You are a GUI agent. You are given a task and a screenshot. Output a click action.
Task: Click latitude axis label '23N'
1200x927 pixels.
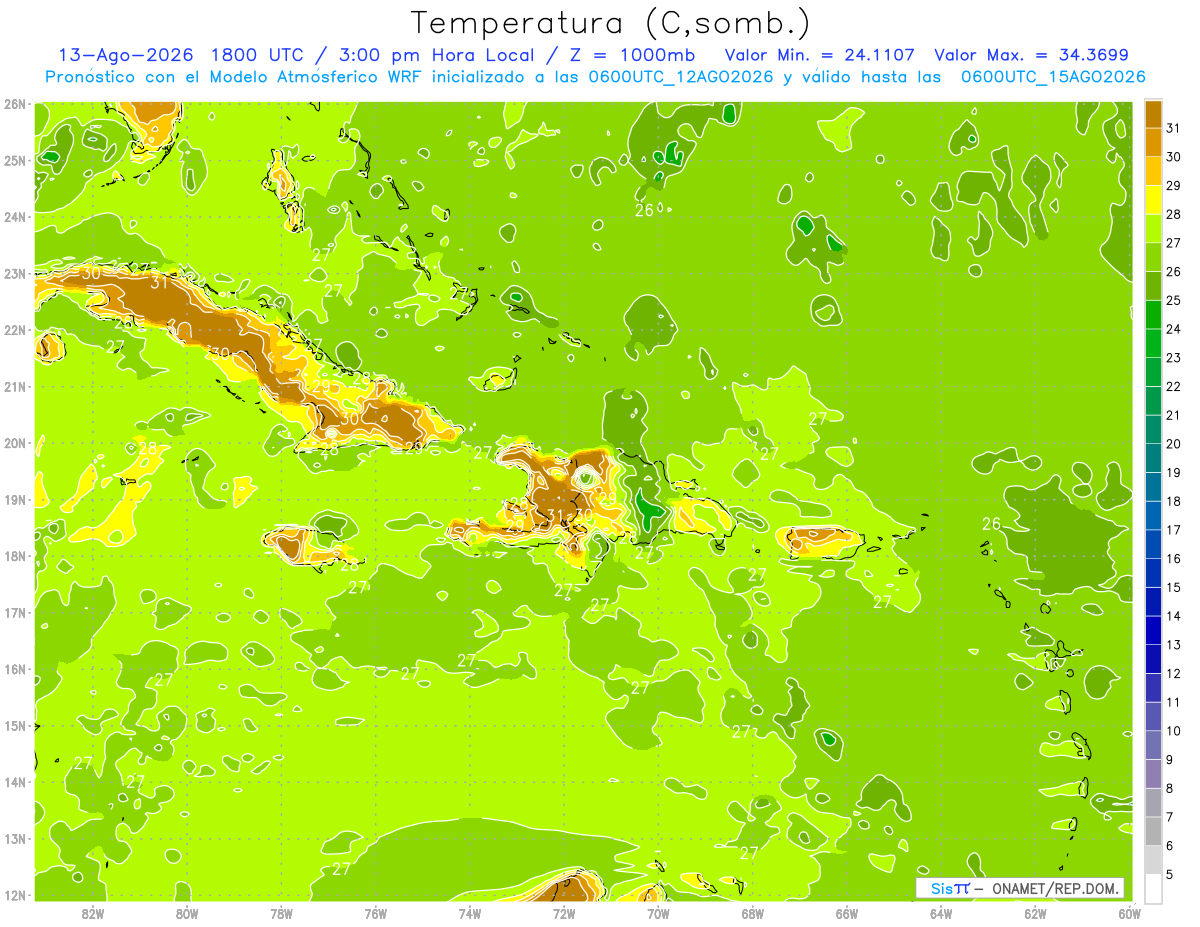pos(15,273)
